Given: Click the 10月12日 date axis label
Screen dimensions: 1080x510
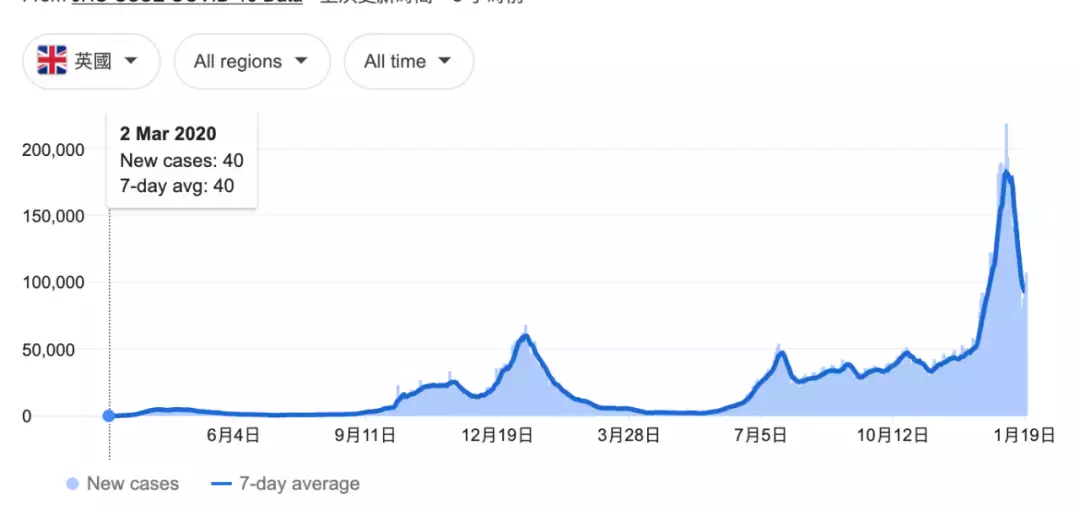Looking at the screenshot, I should (892, 435).
